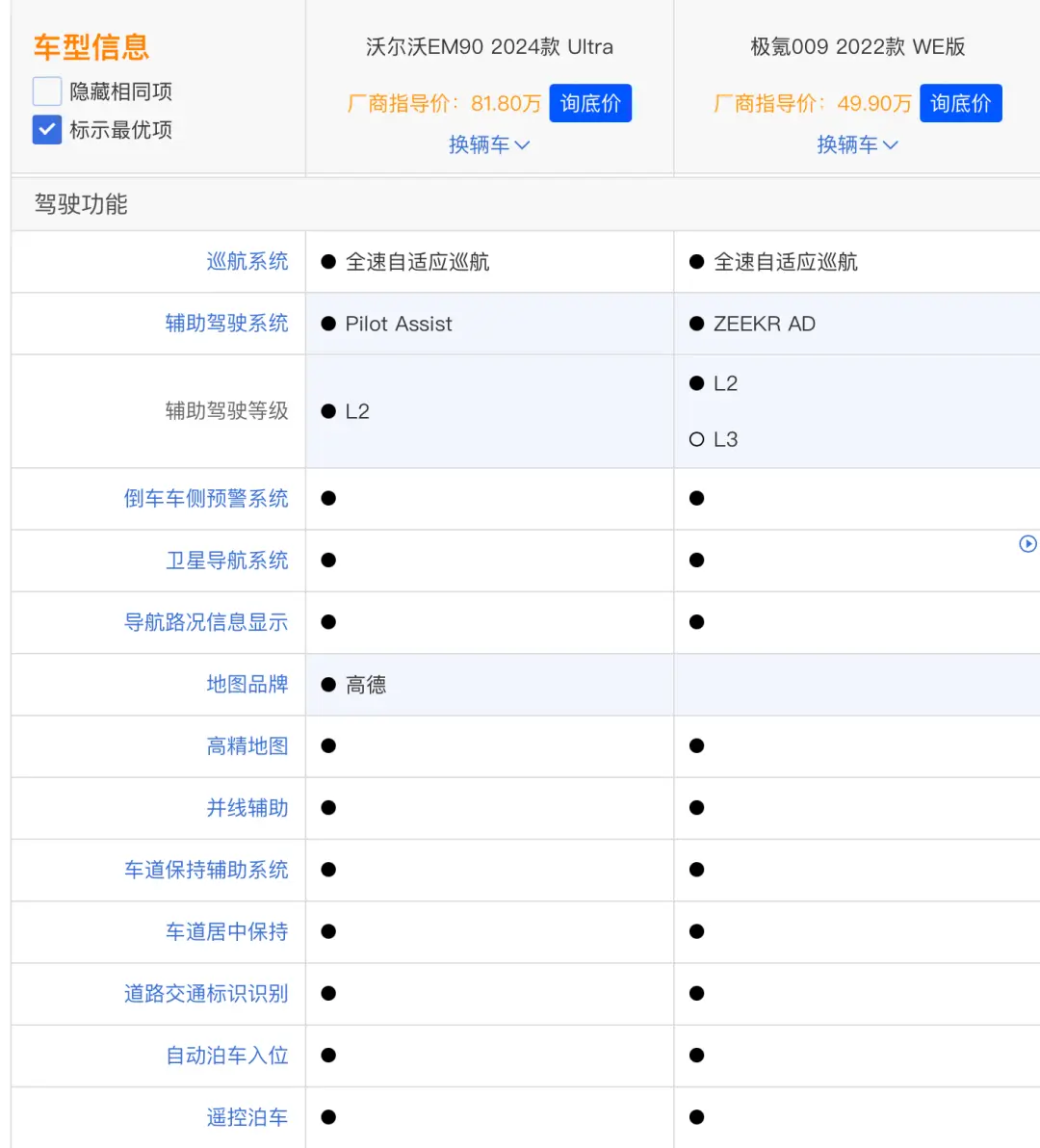Image resolution: width=1040 pixels, height=1148 pixels.
Task: Open the 卫星导航系统 link
Action: click(227, 561)
